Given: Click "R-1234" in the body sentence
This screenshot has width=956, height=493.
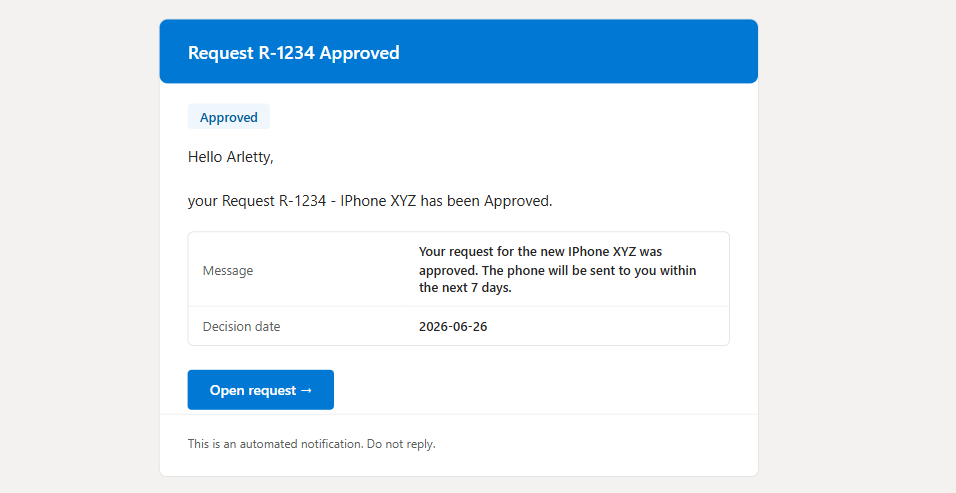Looking at the screenshot, I should (302, 201).
